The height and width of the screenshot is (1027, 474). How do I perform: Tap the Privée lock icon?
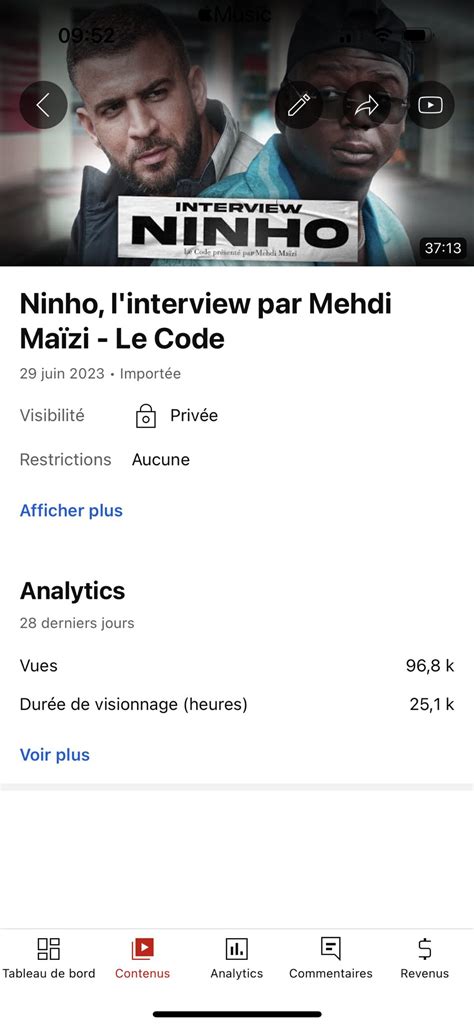coord(145,416)
